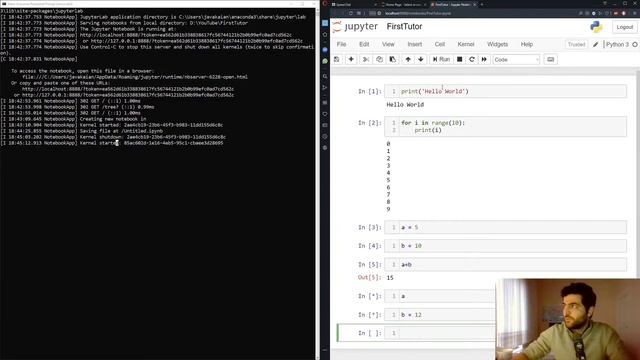This screenshot has height=360, width=640.
Task: Open Messenger in the Opera sidebar
Action: (x=325, y=49)
